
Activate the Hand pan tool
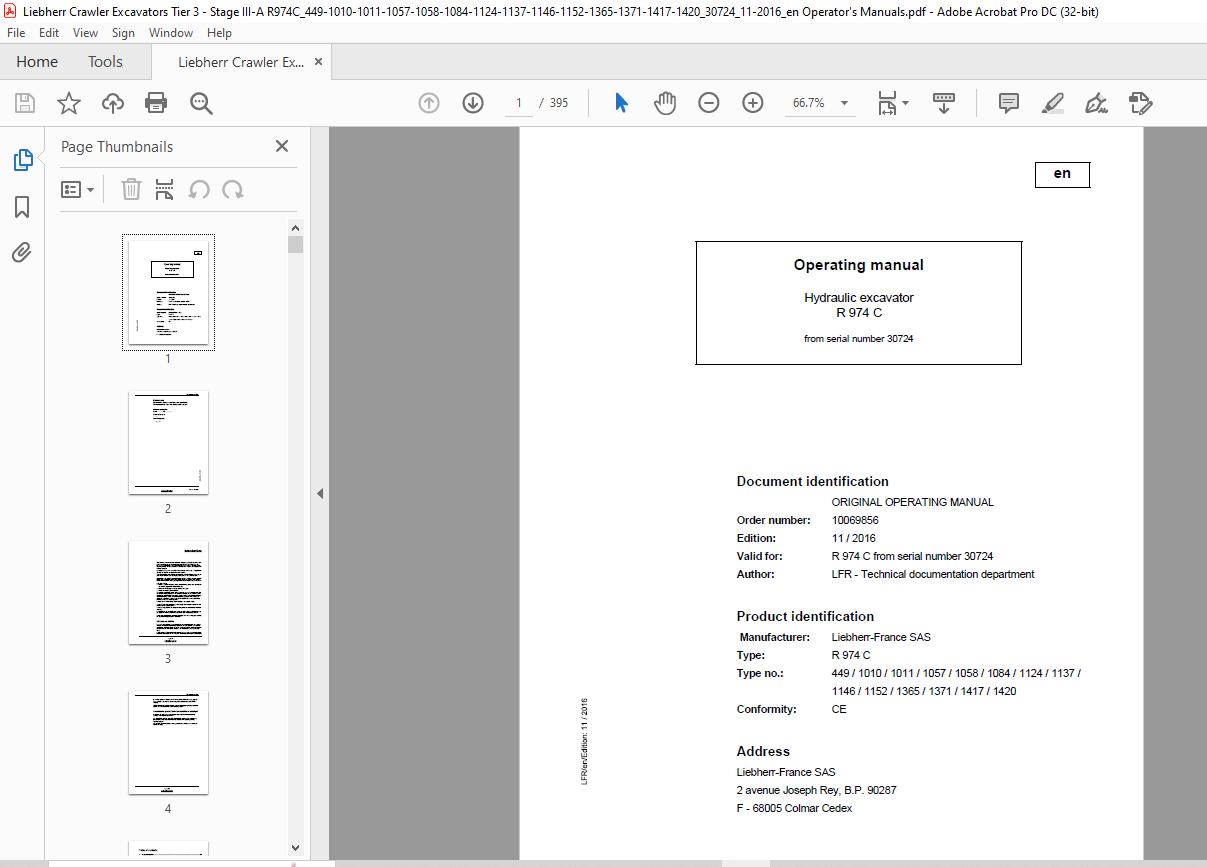(665, 103)
